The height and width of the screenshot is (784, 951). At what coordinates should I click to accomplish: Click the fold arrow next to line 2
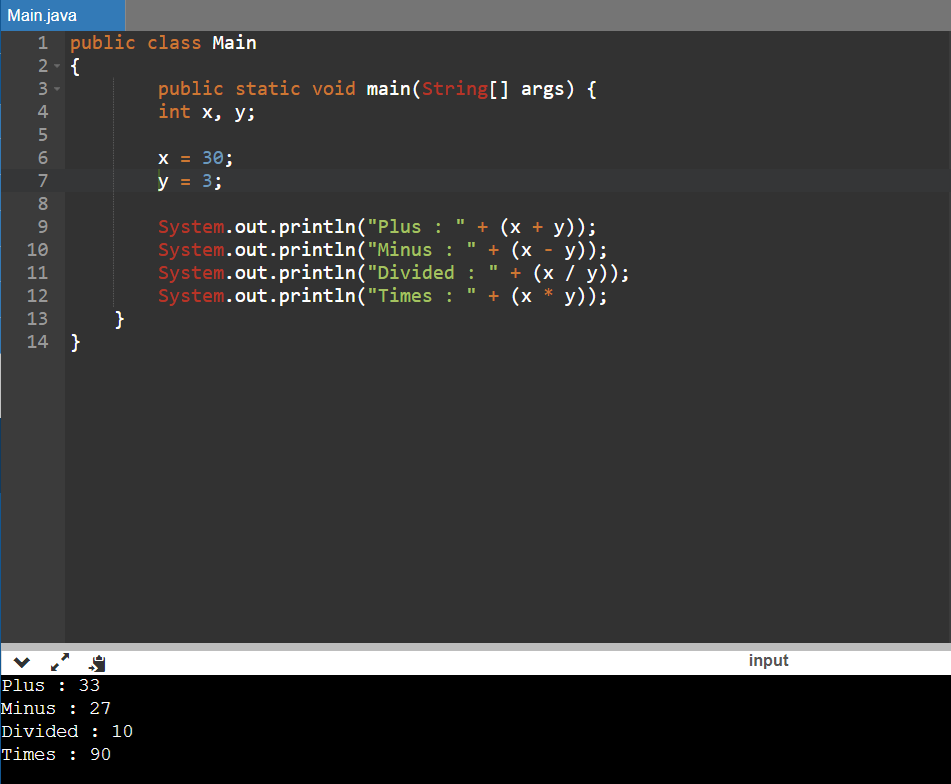pos(57,65)
